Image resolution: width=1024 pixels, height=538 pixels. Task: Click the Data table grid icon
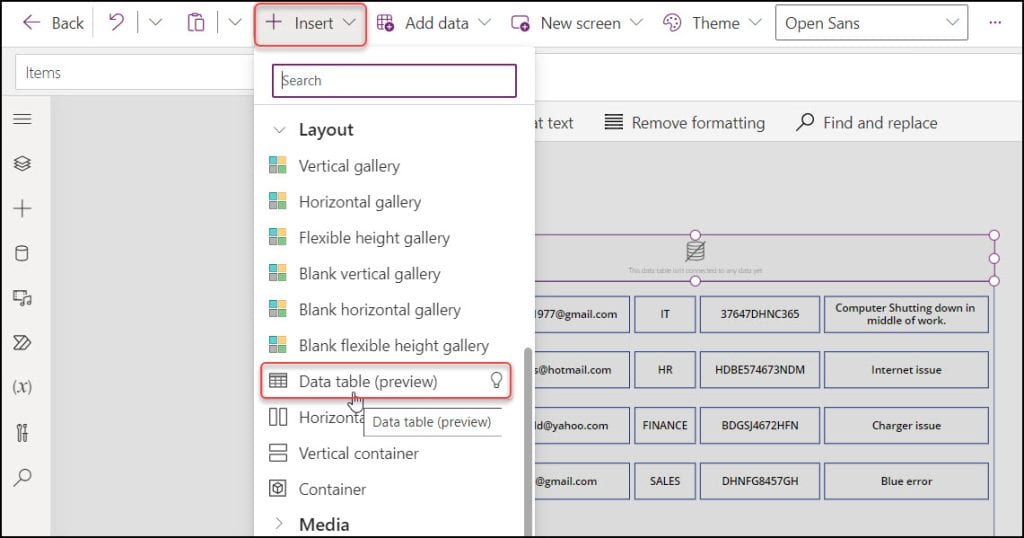[x=278, y=381]
